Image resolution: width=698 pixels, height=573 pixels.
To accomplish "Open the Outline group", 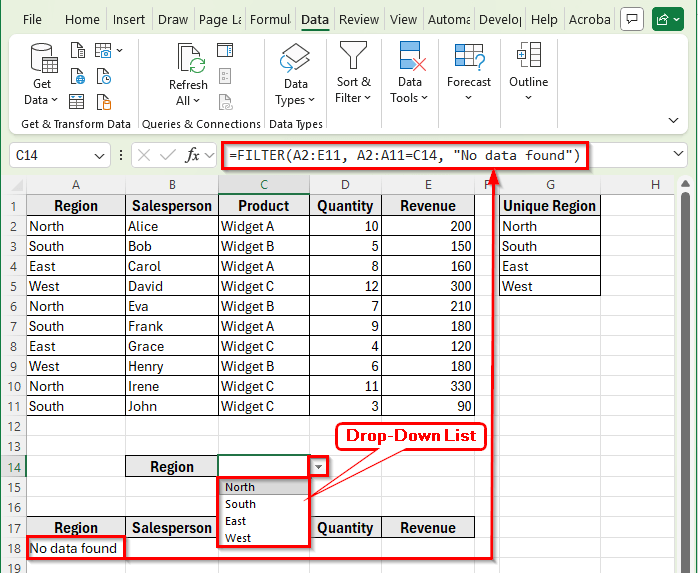I will point(528,73).
